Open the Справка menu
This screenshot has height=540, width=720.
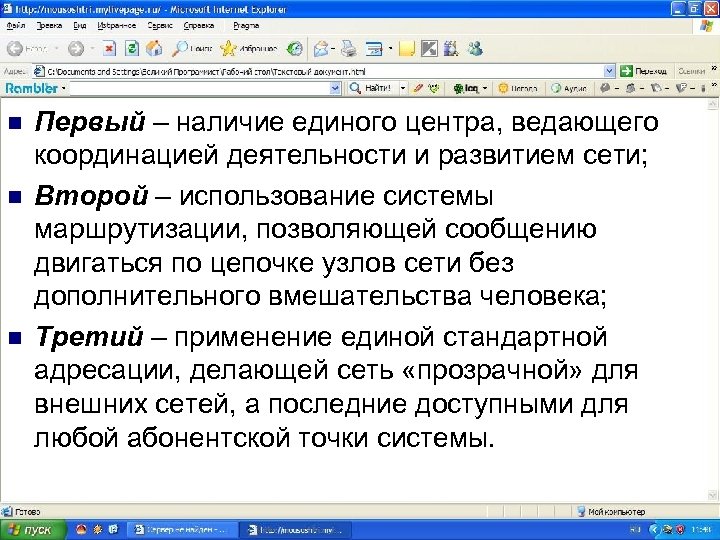pos(199,26)
